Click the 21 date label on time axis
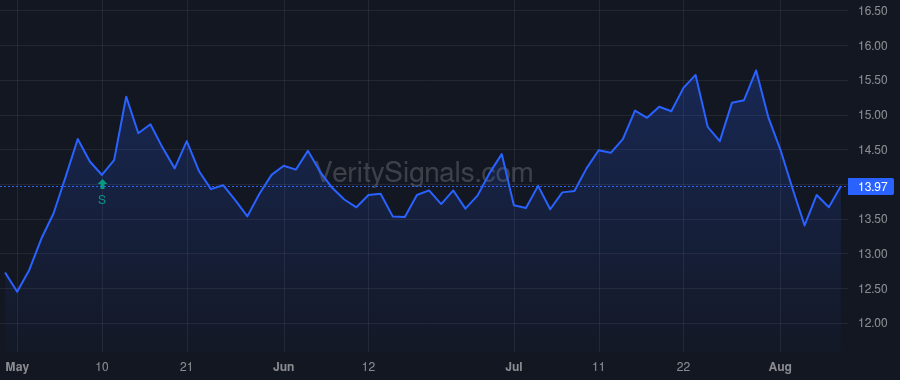This screenshot has height=380, width=900. click(187, 367)
